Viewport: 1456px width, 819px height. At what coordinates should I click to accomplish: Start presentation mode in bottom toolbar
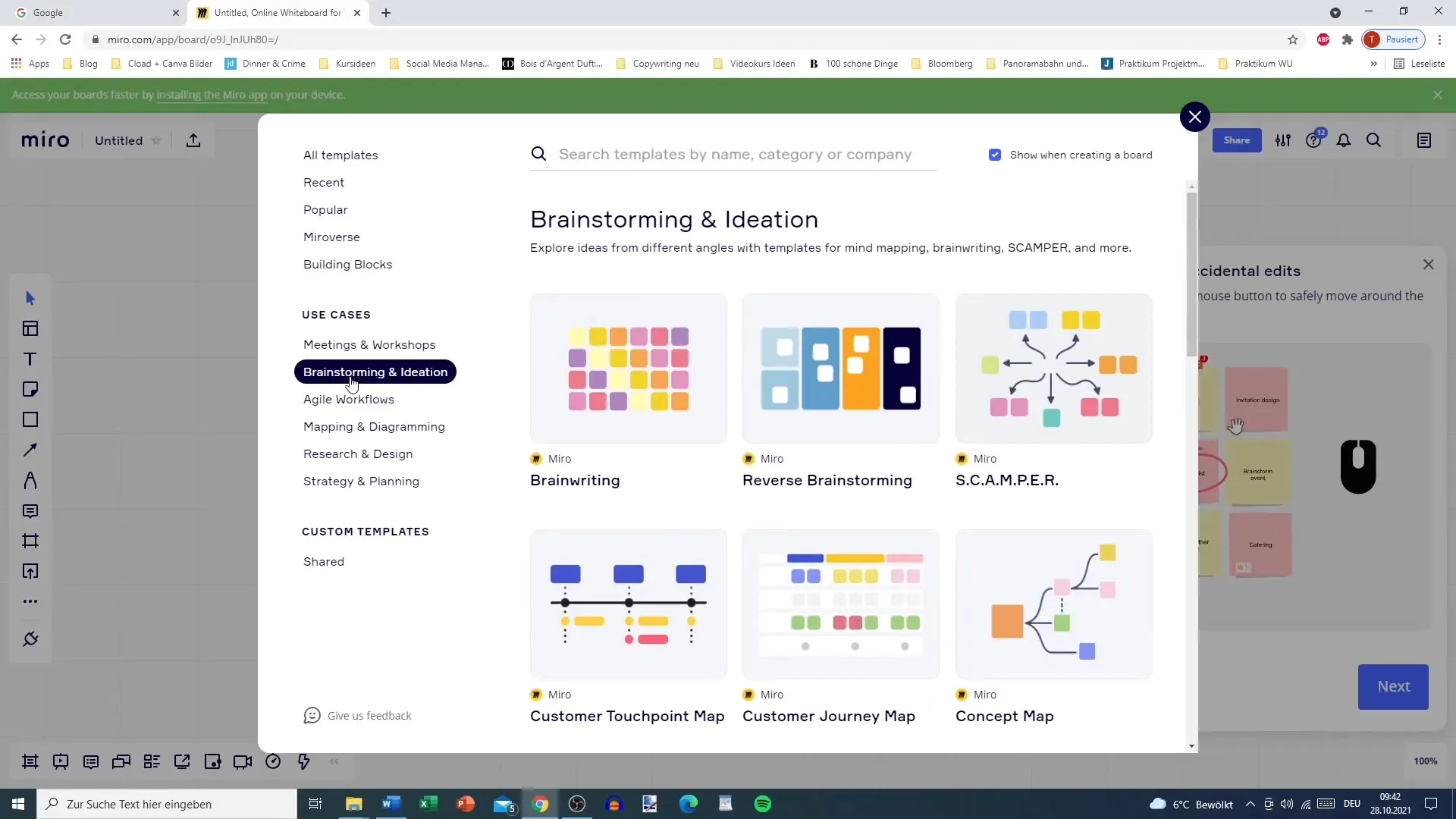[61, 761]
